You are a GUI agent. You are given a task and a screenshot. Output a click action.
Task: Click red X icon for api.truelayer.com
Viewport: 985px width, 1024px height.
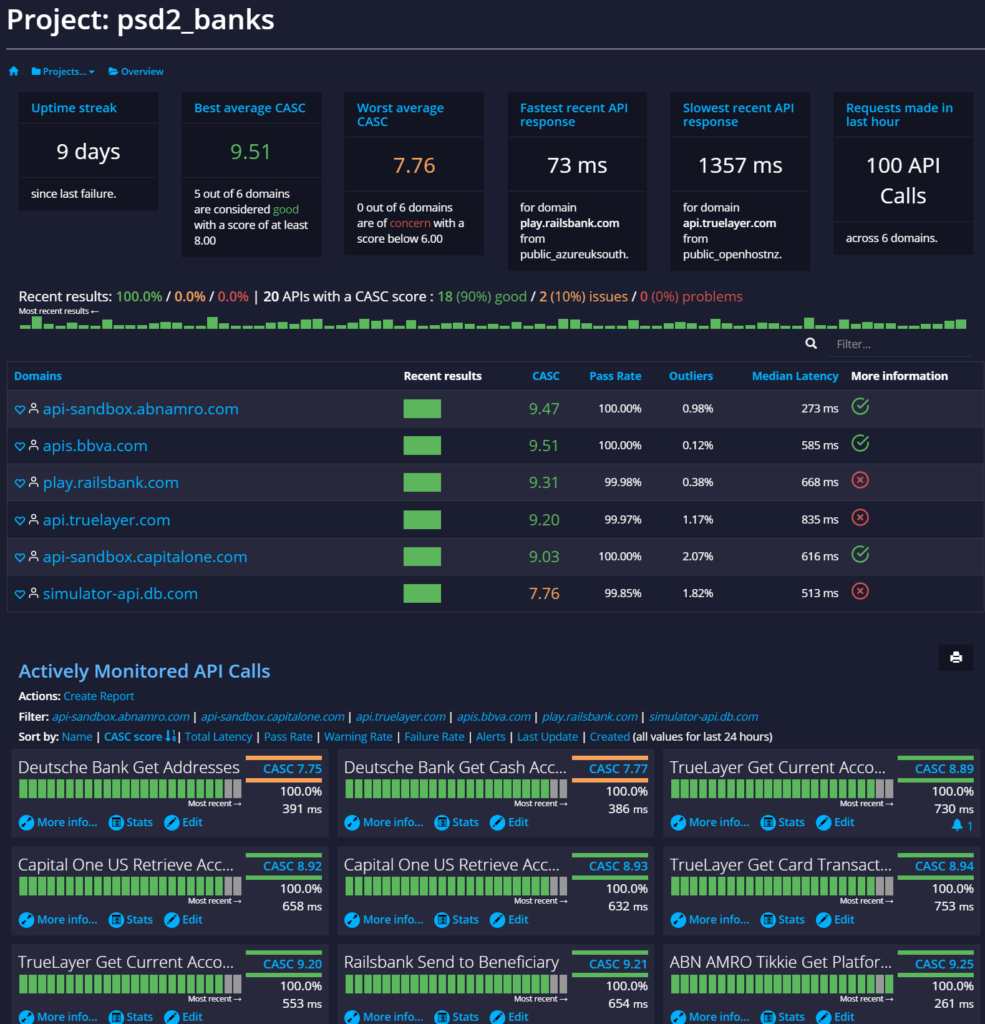(860, 518)
